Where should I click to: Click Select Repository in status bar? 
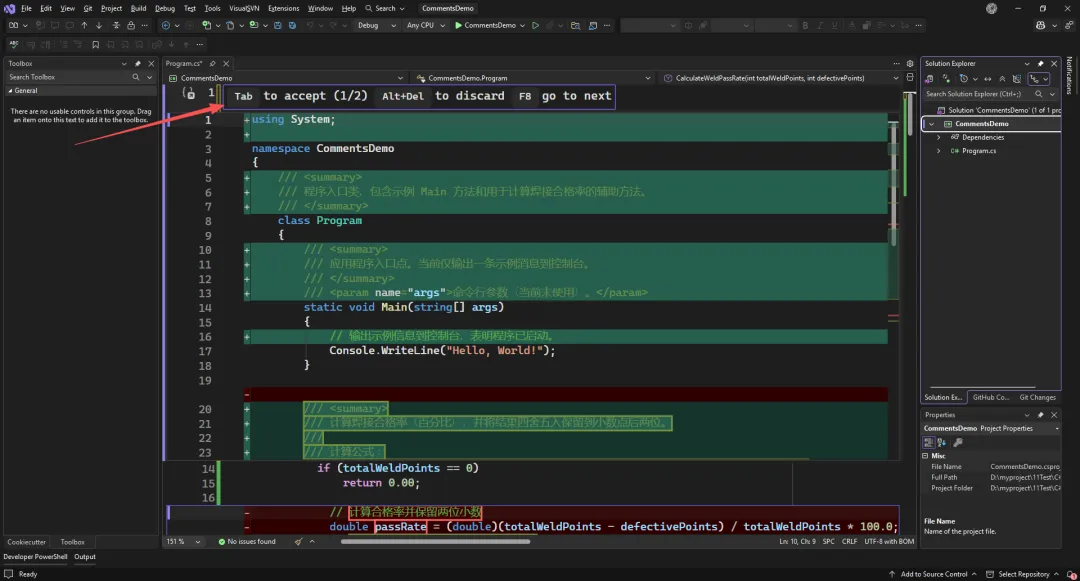(1023, 574)
